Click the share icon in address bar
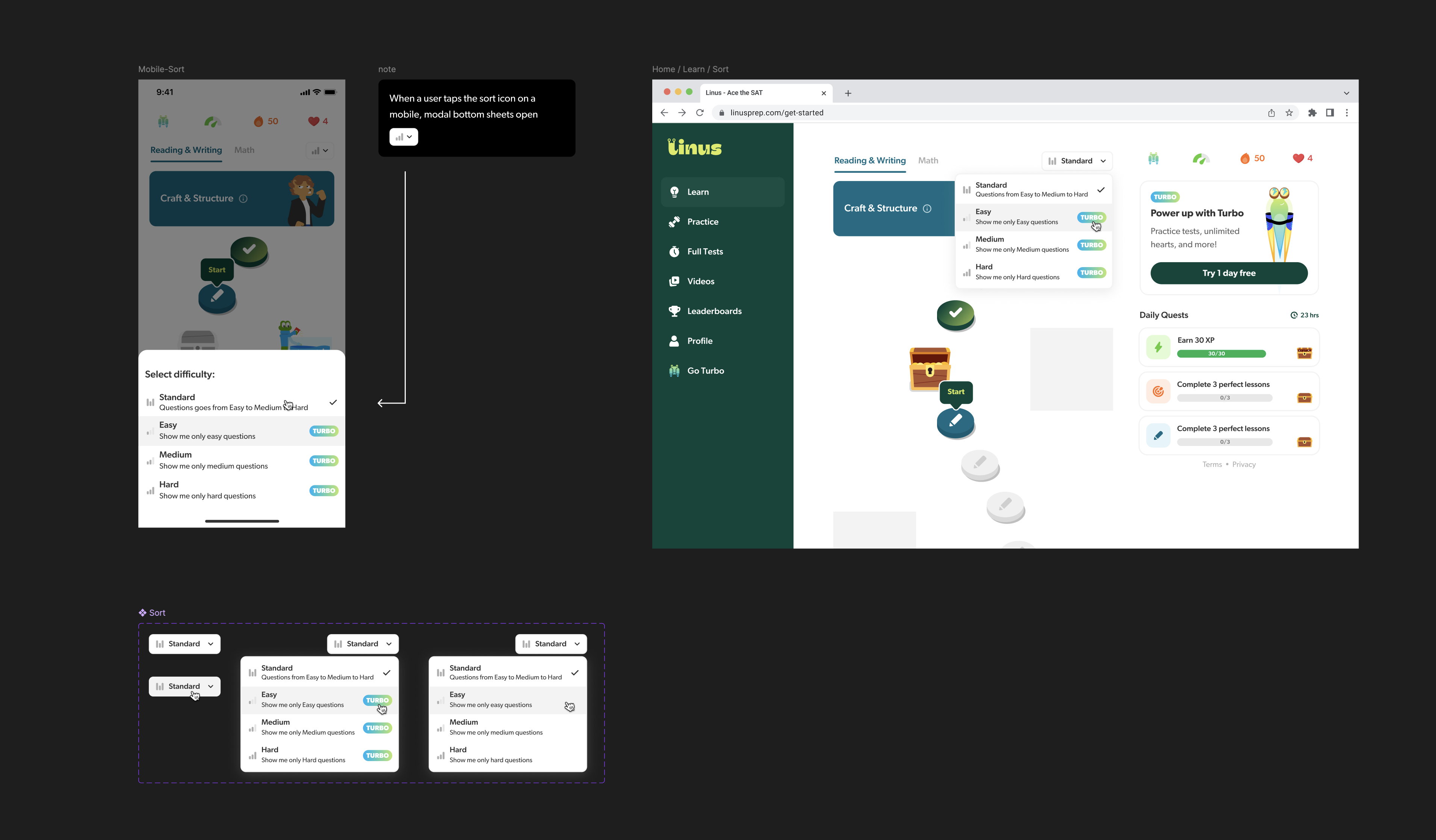 1271,113
